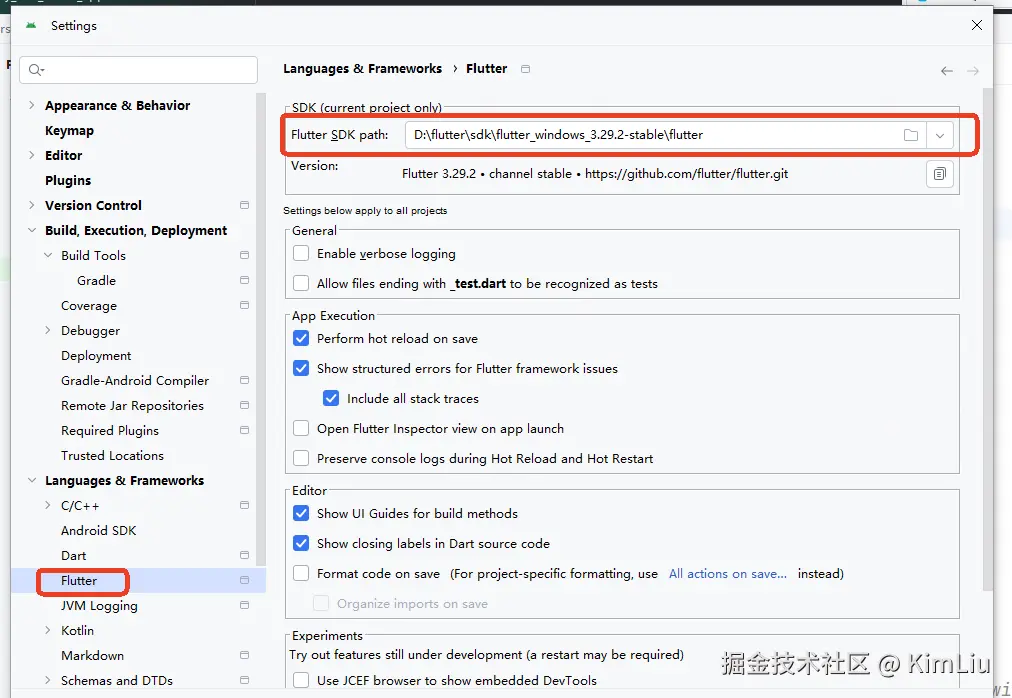Click the settings tree vertical scrollbar
Image resolution: width=1012 pixels, height=698 pixels.
click(x=261, y=329)
